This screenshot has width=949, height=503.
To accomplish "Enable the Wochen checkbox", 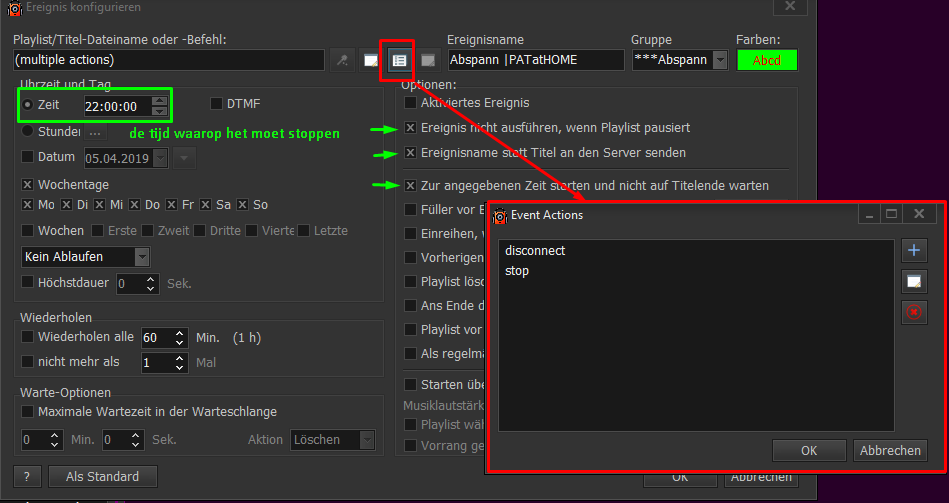I will (x=27, y=231).
